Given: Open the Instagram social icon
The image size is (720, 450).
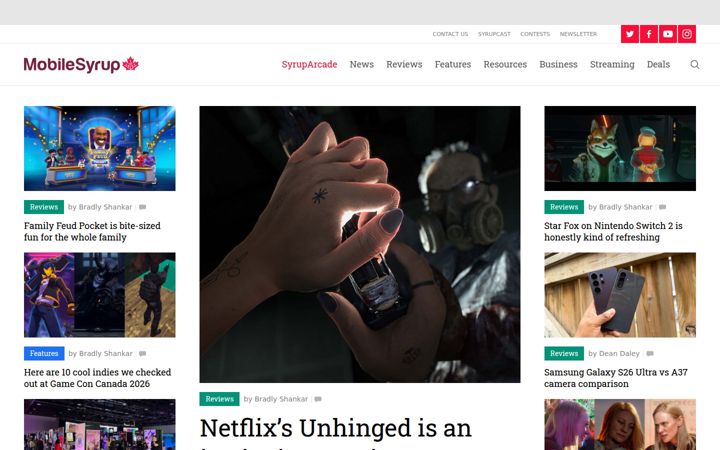Looking at the screenshot, I should (687, 34).
